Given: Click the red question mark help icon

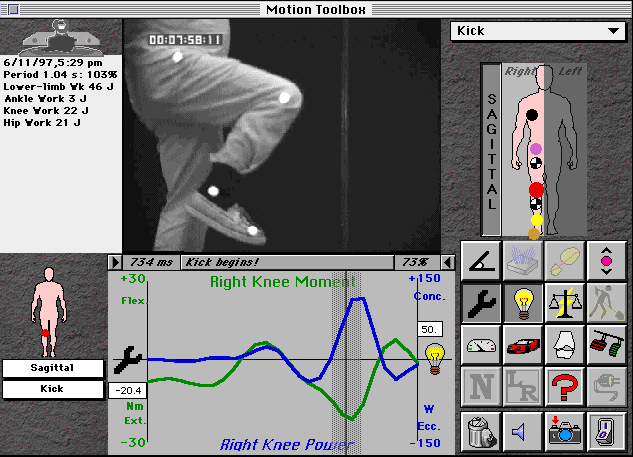Looking at the screenshot, I should [564, 387].
